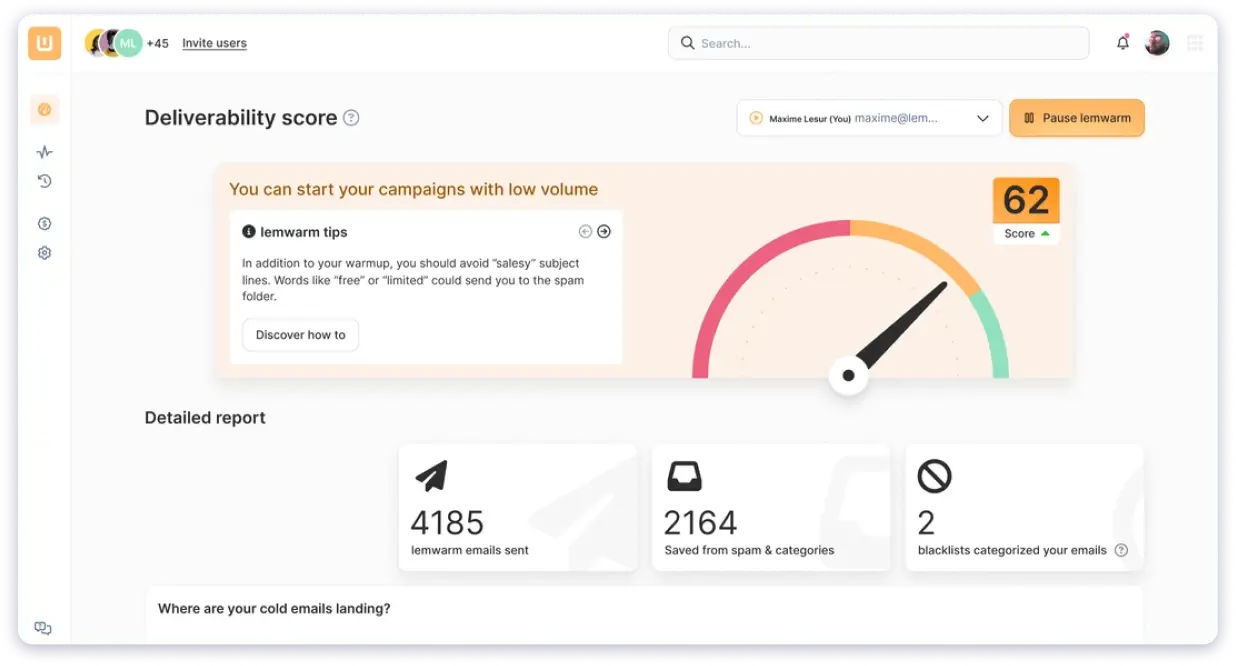The width and height of the screenshot is (1236, 666).
Task: Advance to the next lemwarm tip
Action: (604, 231)
